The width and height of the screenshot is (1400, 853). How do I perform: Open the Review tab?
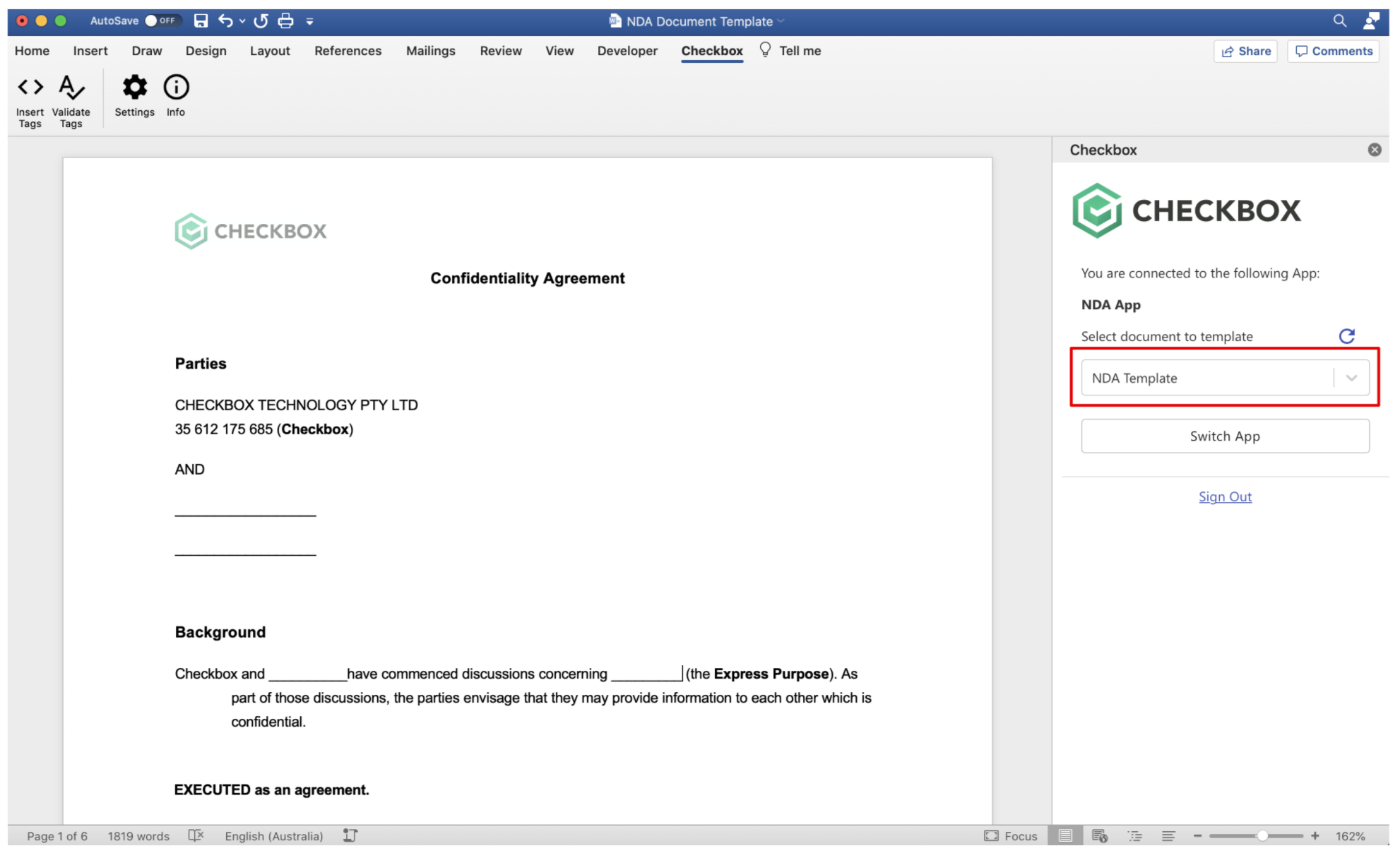coord(501,51)
